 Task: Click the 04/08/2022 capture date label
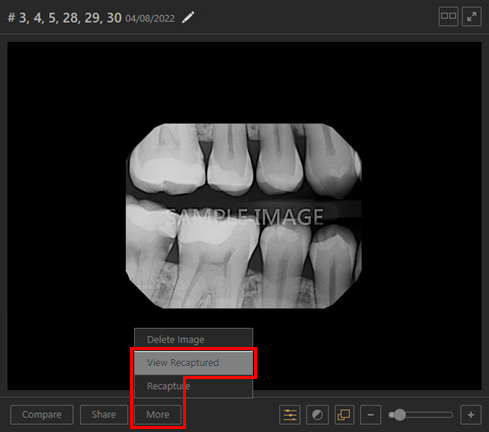pos(150,18)
